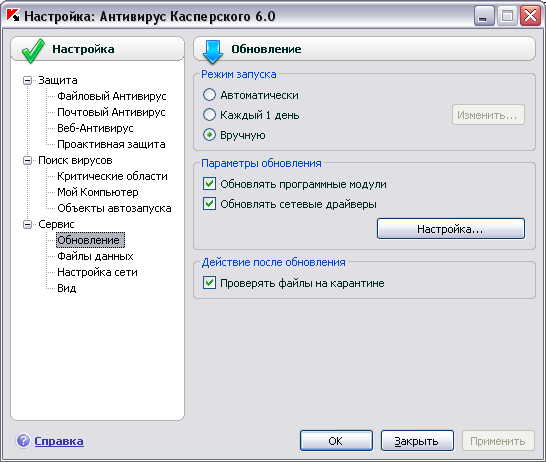Uncheck Обновлять программные модули checkbox
546x462 pixels.
coord(209,183)
